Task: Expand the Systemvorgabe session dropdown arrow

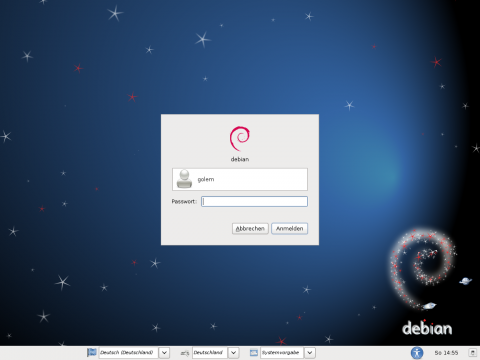Action: pyautogui.click(x=310, y=353)
